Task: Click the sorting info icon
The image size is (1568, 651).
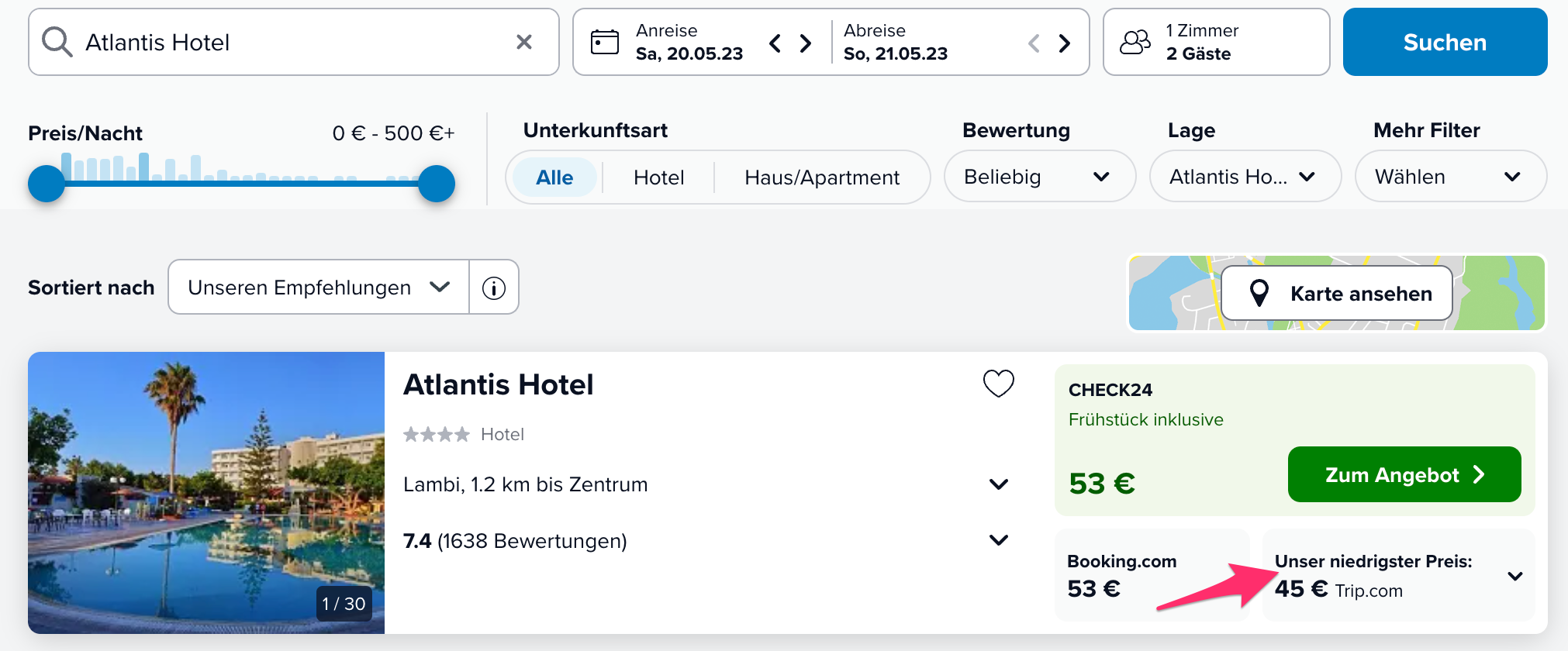Action: click(494, 288)
